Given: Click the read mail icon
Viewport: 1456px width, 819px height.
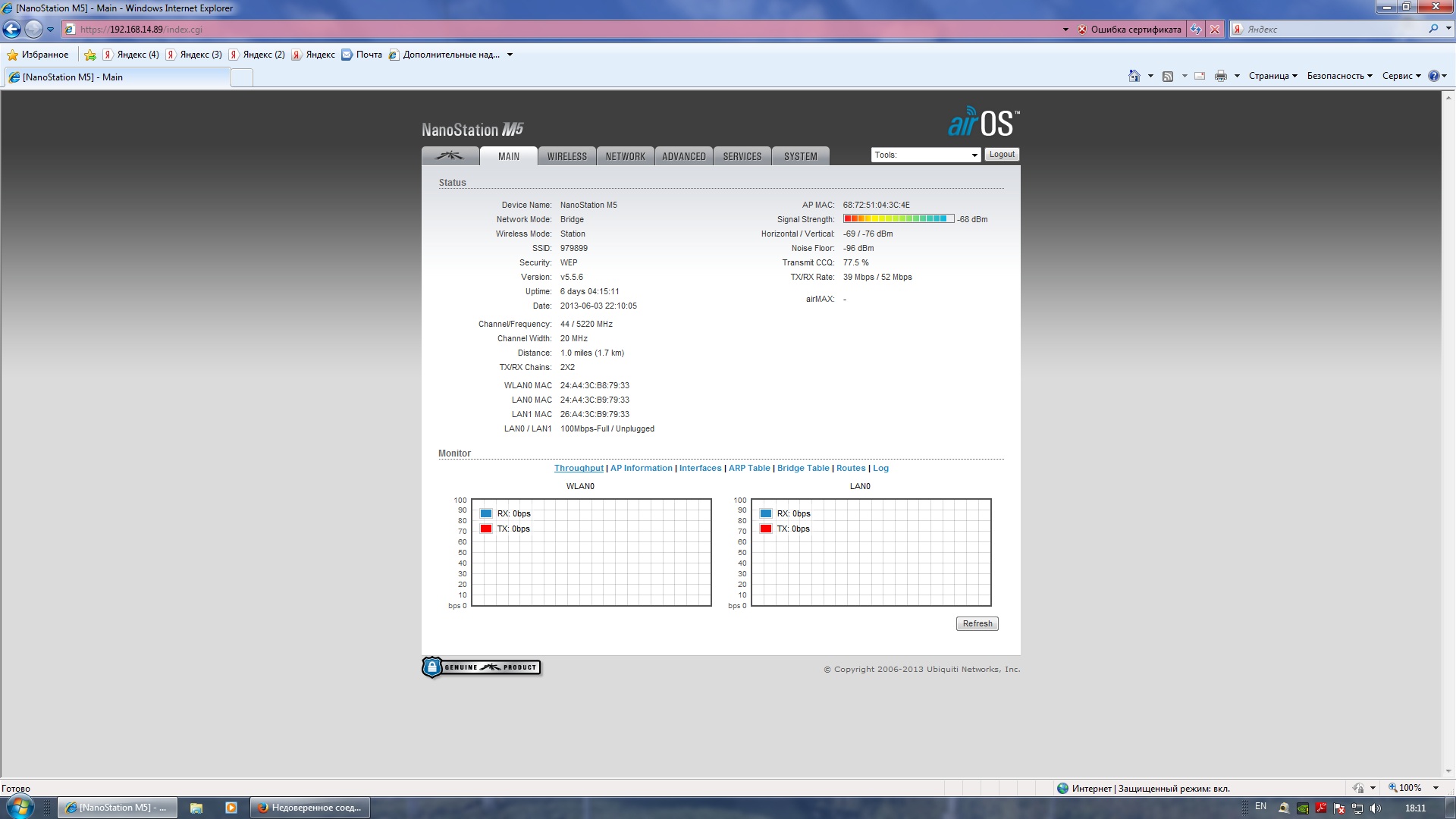Looking at the screenshot, I should point(1200,76).
